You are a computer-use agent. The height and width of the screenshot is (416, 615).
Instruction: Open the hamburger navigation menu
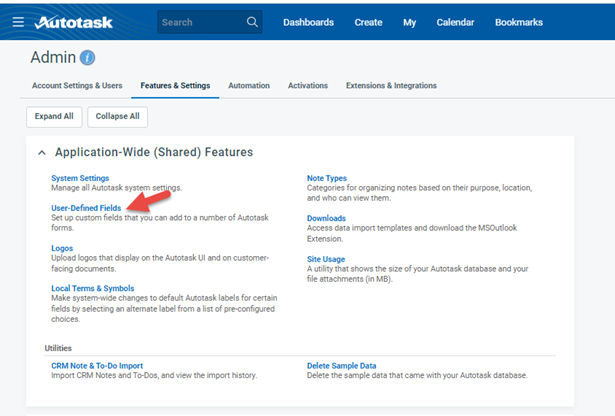(x=18, y=22)
